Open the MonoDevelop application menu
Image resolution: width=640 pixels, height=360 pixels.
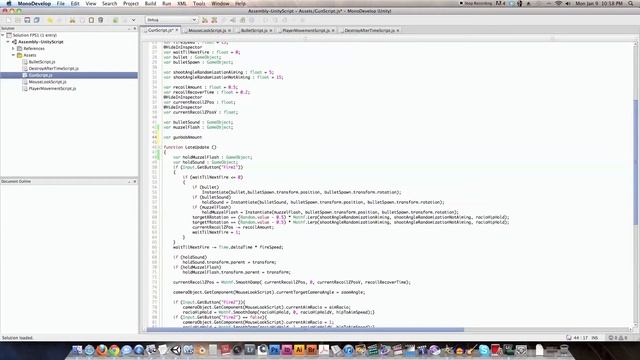(34, 3)
